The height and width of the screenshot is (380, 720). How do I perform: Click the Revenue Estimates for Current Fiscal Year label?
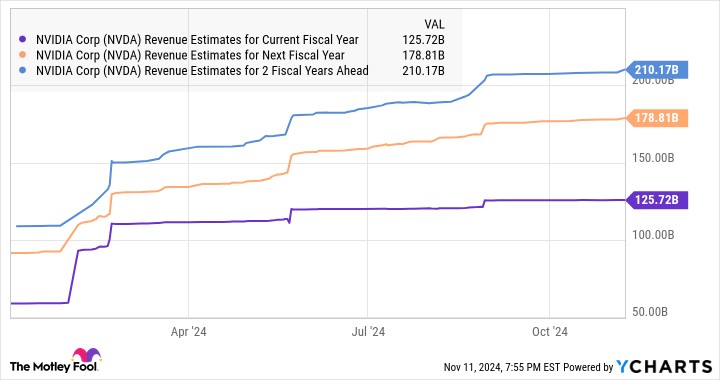pyautogui.click(x=197, y=39)
